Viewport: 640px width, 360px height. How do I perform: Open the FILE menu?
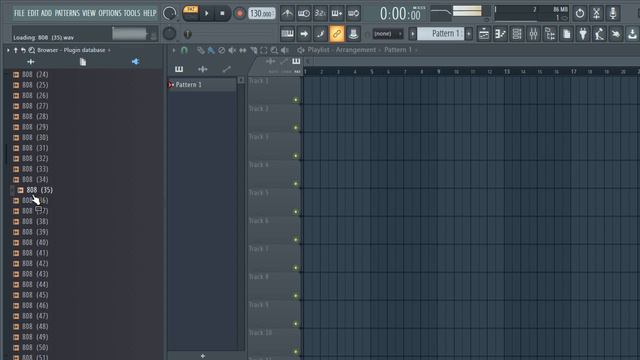click(19, 13)
